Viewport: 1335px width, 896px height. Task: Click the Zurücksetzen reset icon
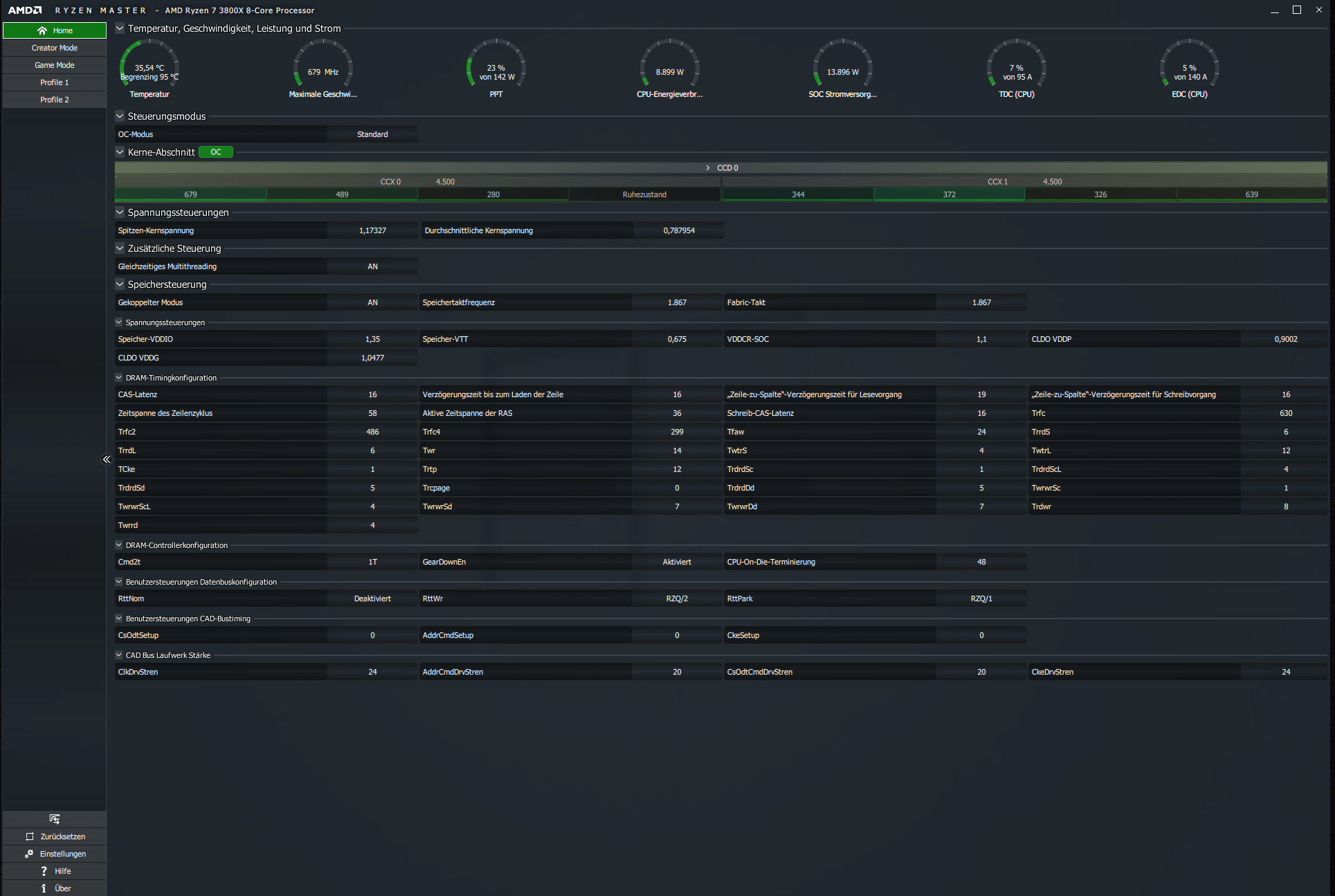coord(30,836)
